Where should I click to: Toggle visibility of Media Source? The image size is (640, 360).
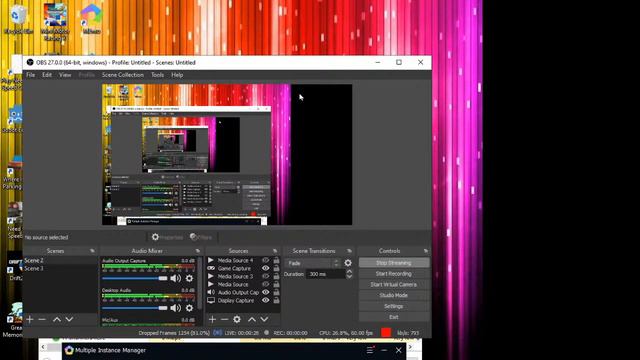click(x=265, y=284)
